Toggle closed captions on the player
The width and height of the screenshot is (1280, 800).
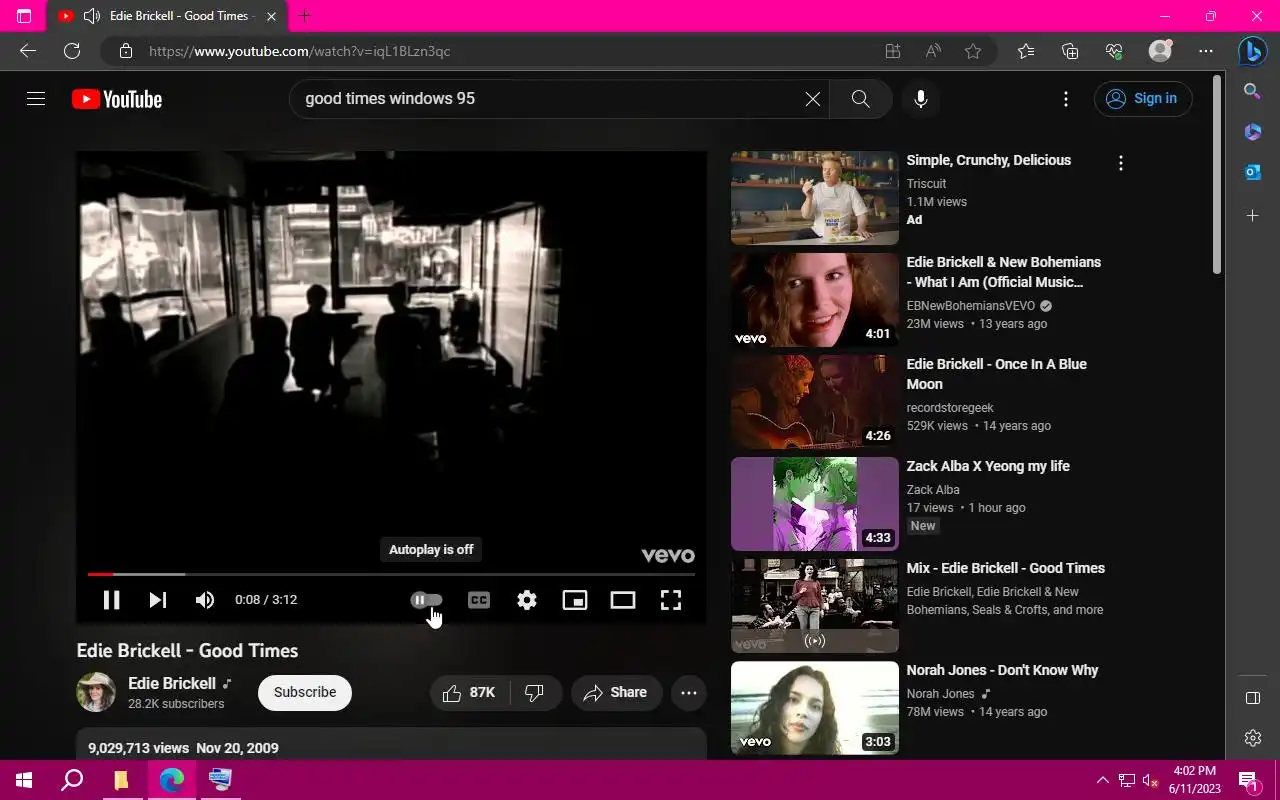(479, 600)
